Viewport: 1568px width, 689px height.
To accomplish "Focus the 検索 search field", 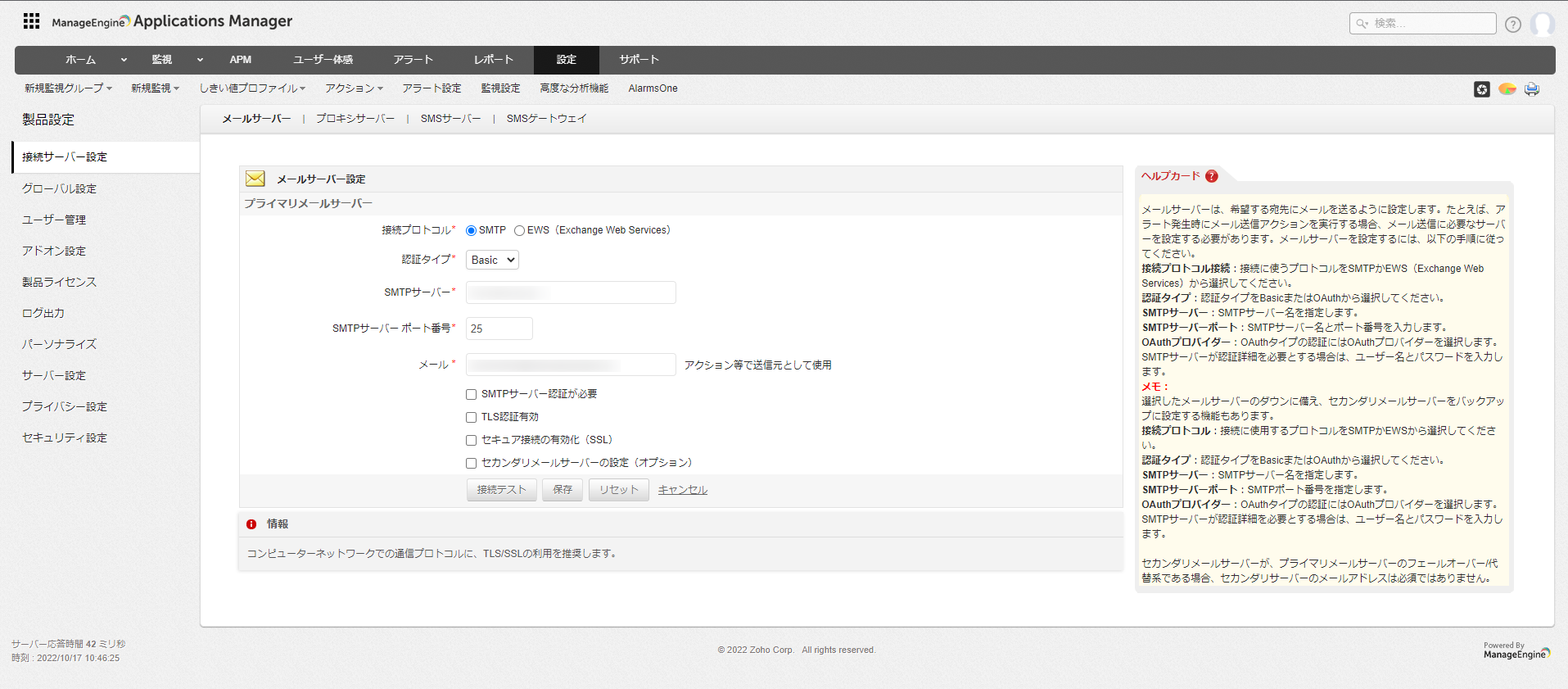I will pos(1423,24).
